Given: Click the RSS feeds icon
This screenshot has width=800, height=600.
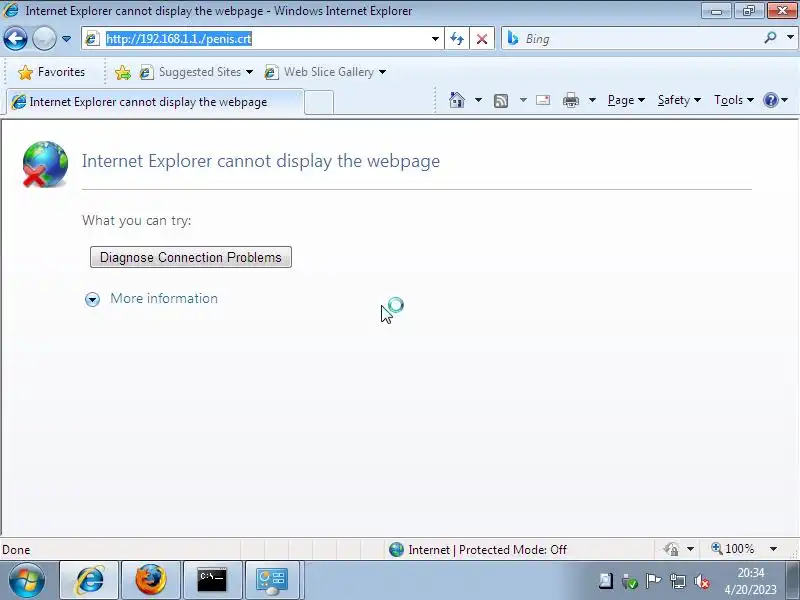Looking at the screenshot, I should pos(501,101).
